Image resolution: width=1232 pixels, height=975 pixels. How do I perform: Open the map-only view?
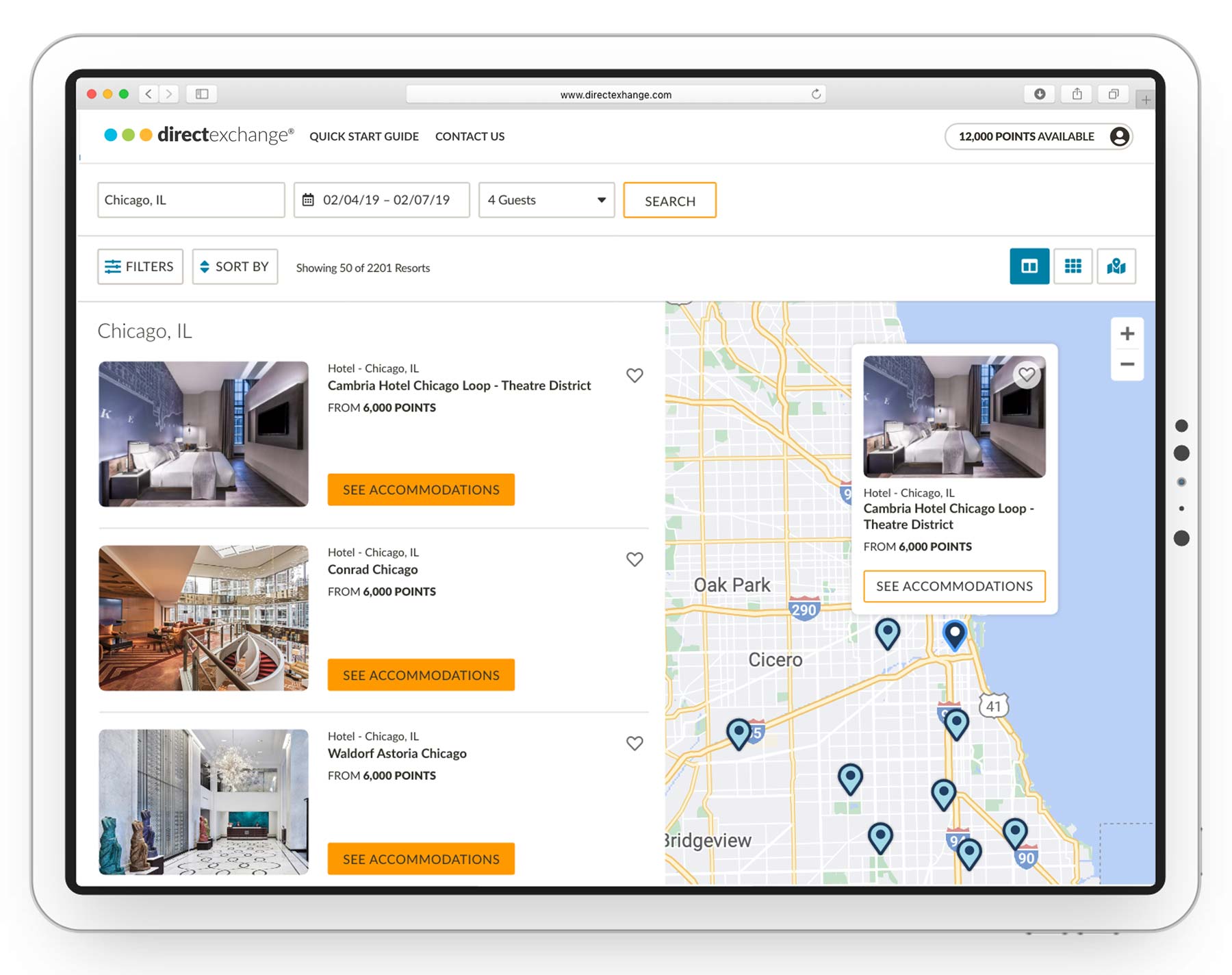(x=1116, y=267)
